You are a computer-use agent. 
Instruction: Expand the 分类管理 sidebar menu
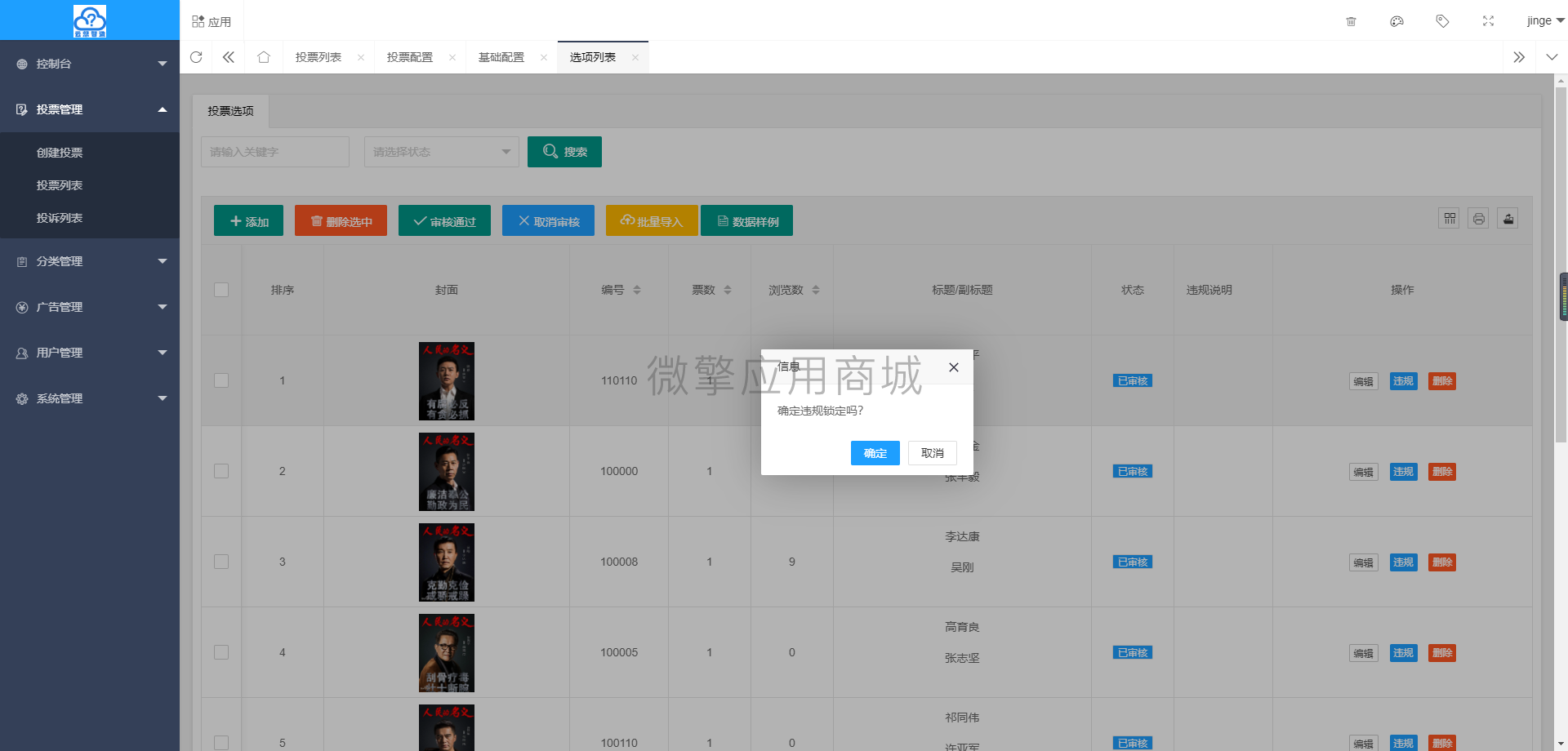point(90,261)
